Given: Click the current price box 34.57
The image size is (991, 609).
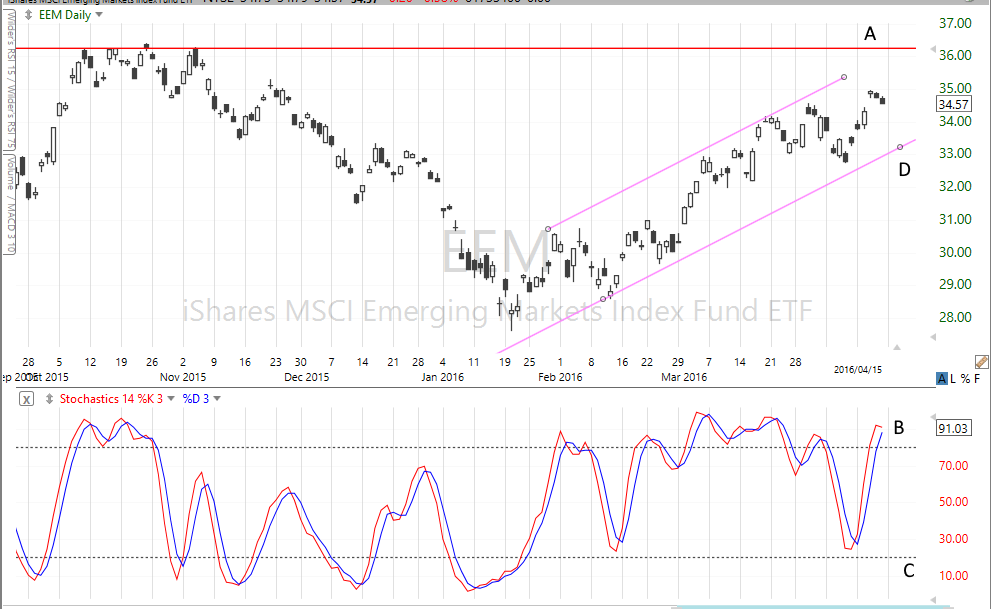Looking at the screenshot, I should click(x=953, y=104).
